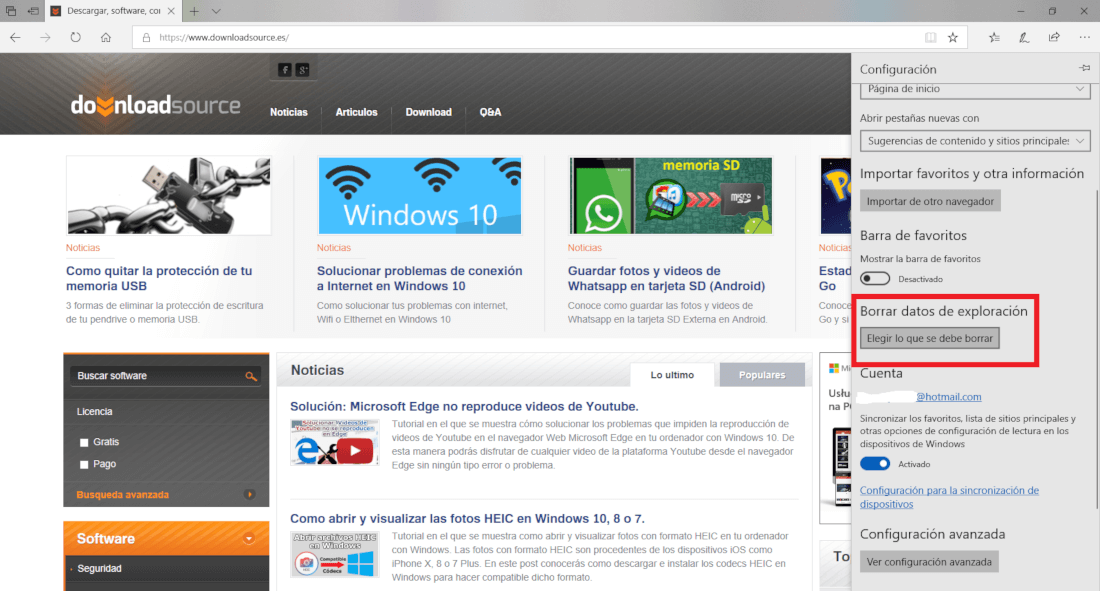
Task: Set the current tabs aside
Action: [x=33, y=11]
